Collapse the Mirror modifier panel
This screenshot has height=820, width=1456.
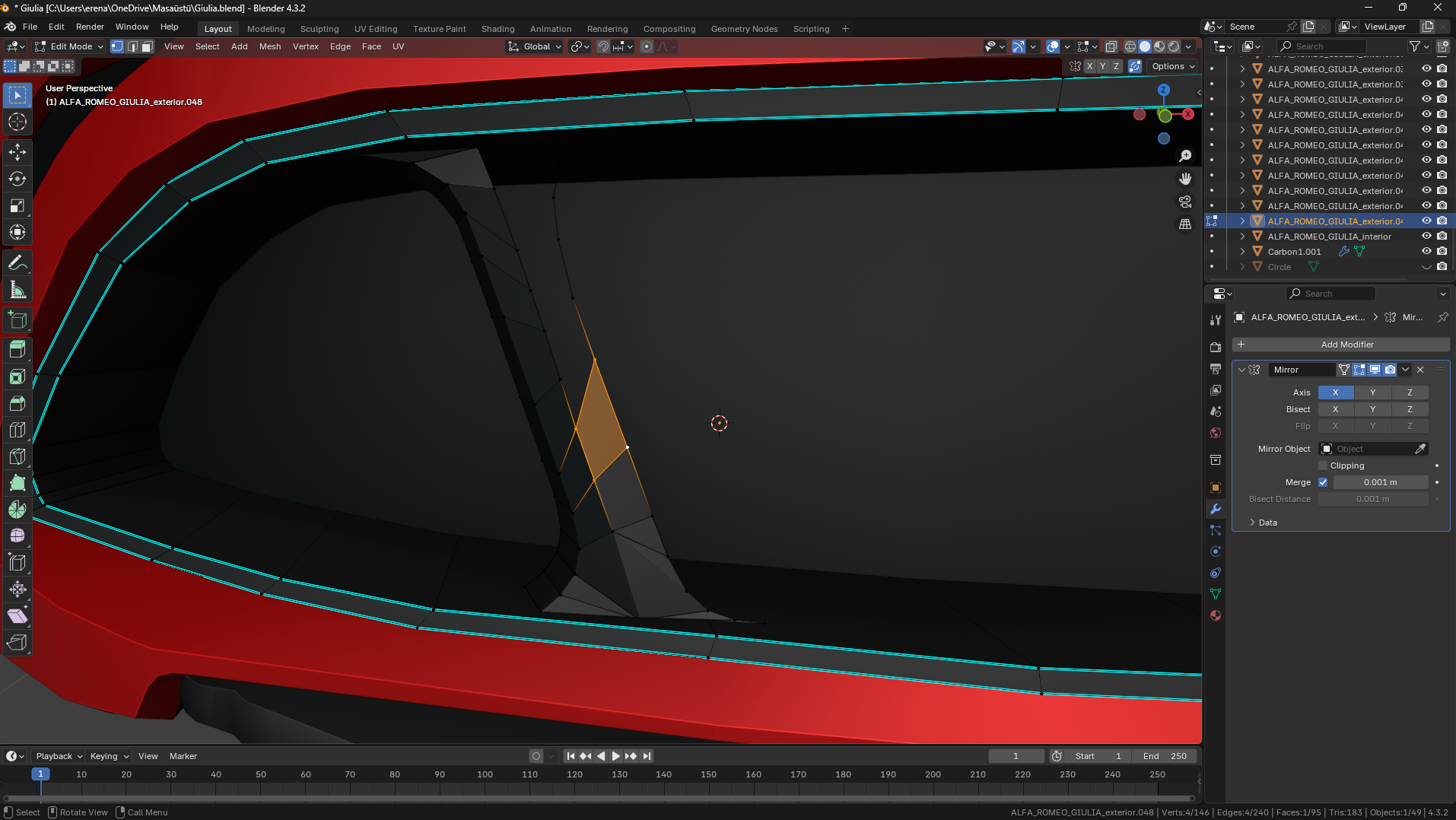click(x=1241, y=370)
